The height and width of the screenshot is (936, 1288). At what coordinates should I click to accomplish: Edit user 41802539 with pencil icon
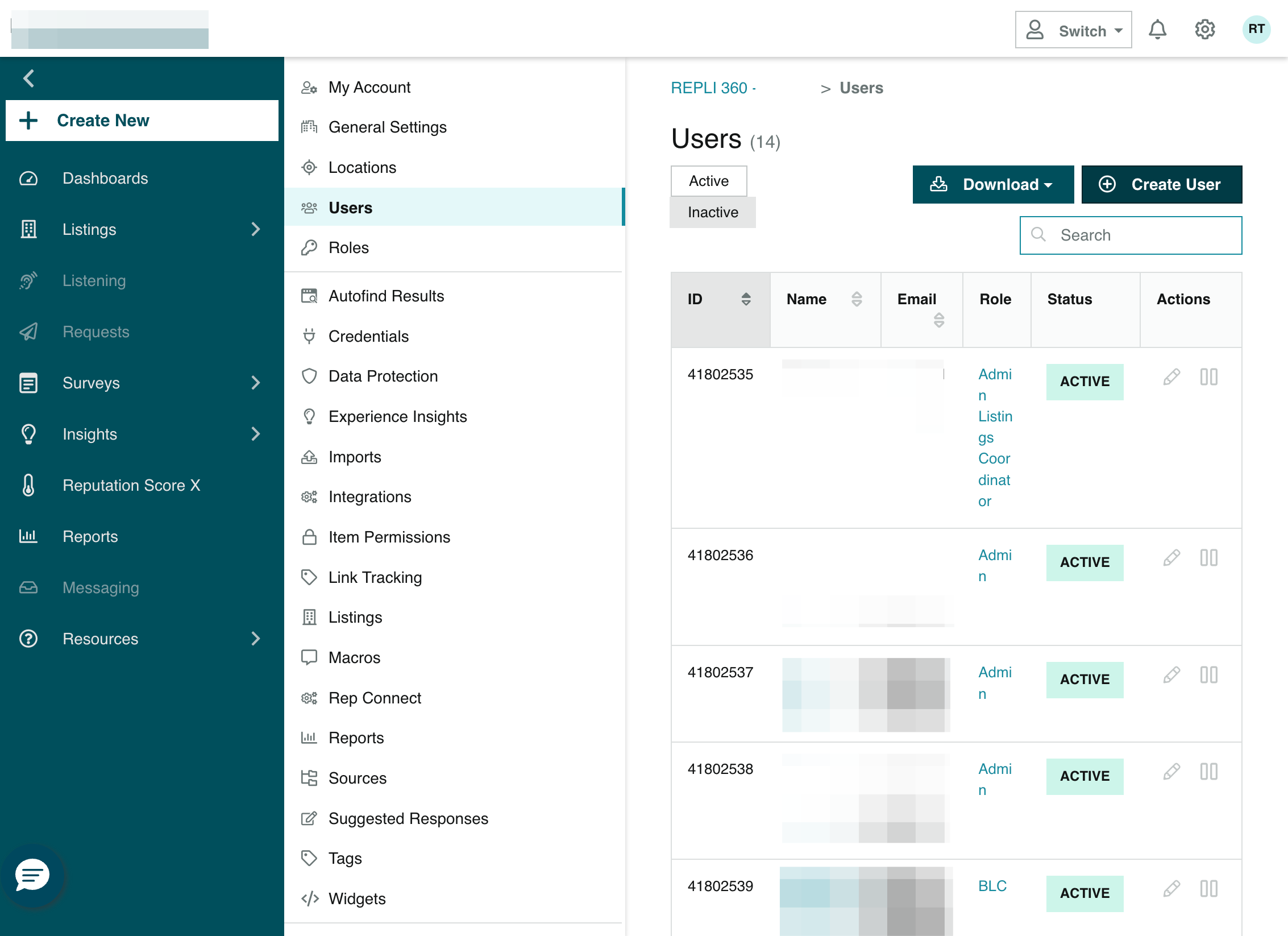coord(1171,888)
